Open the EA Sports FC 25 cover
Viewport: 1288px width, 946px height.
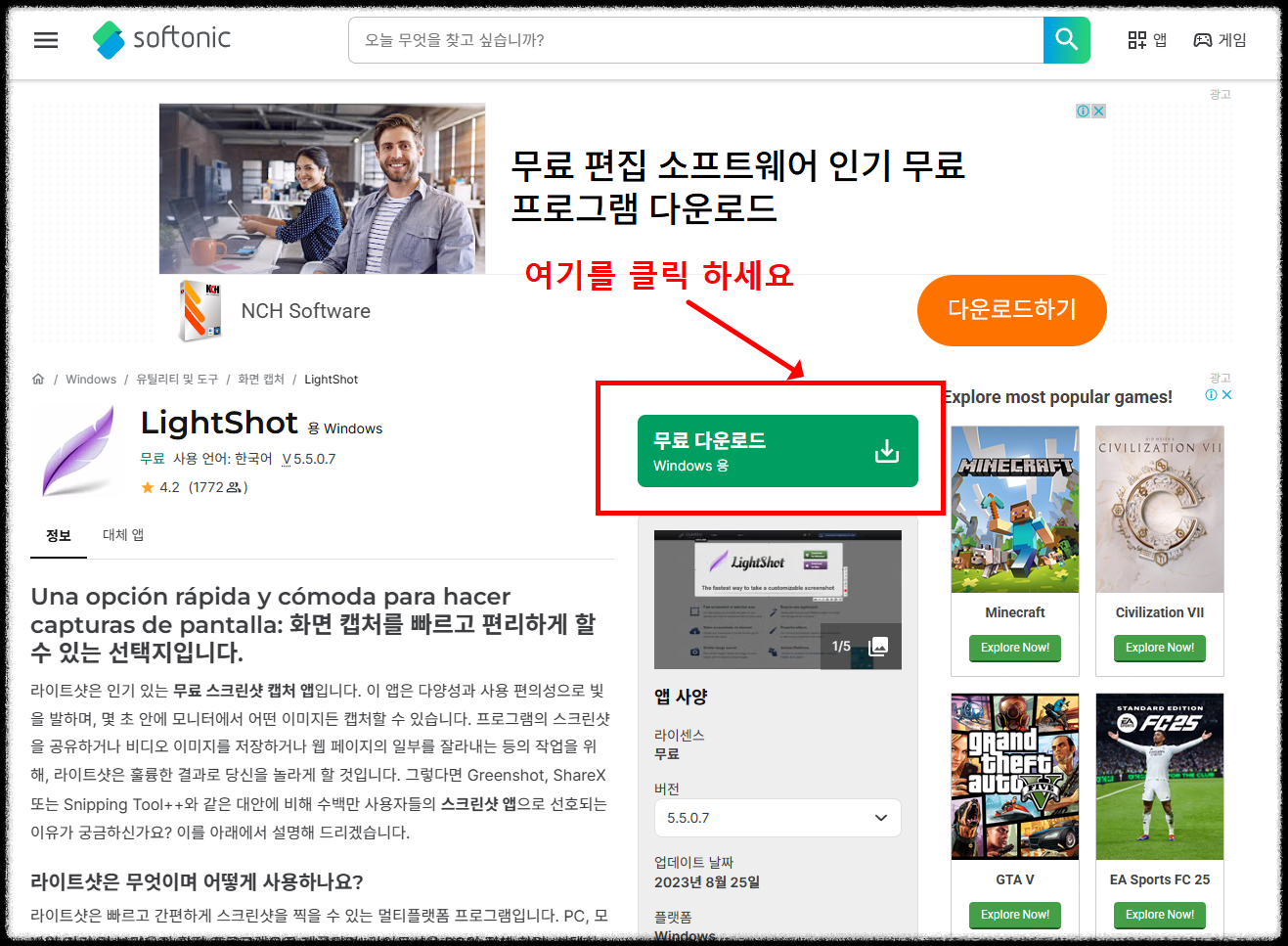point(1160,777)
